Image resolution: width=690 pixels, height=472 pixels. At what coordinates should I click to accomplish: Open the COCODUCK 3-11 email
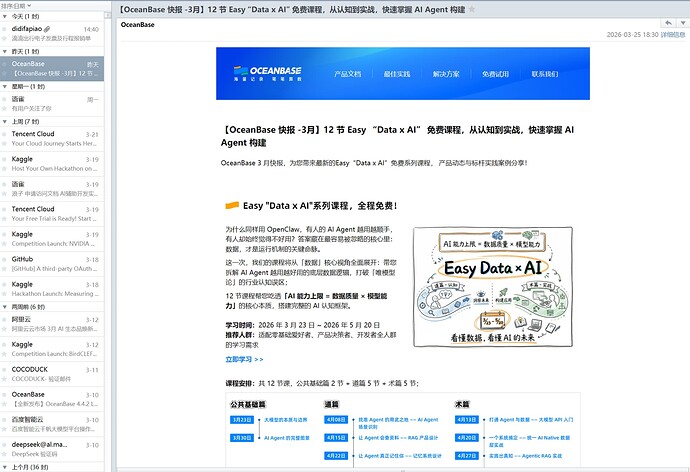click(52, 374)
